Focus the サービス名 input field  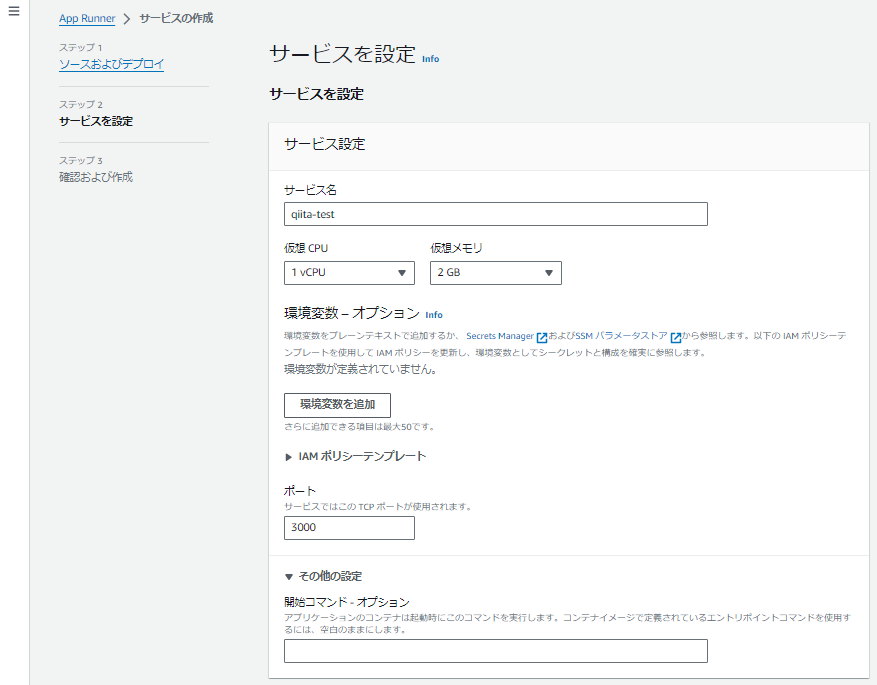coord(496,214)
